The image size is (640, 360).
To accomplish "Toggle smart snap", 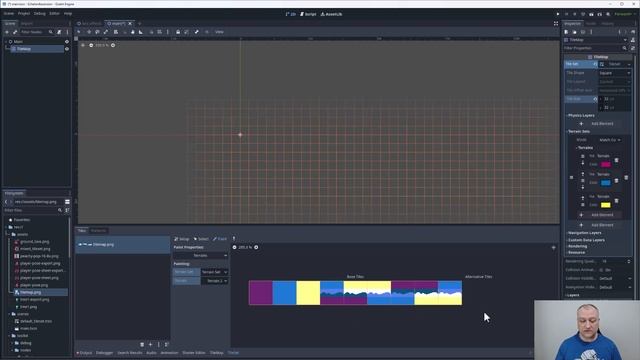I will 151,32.
